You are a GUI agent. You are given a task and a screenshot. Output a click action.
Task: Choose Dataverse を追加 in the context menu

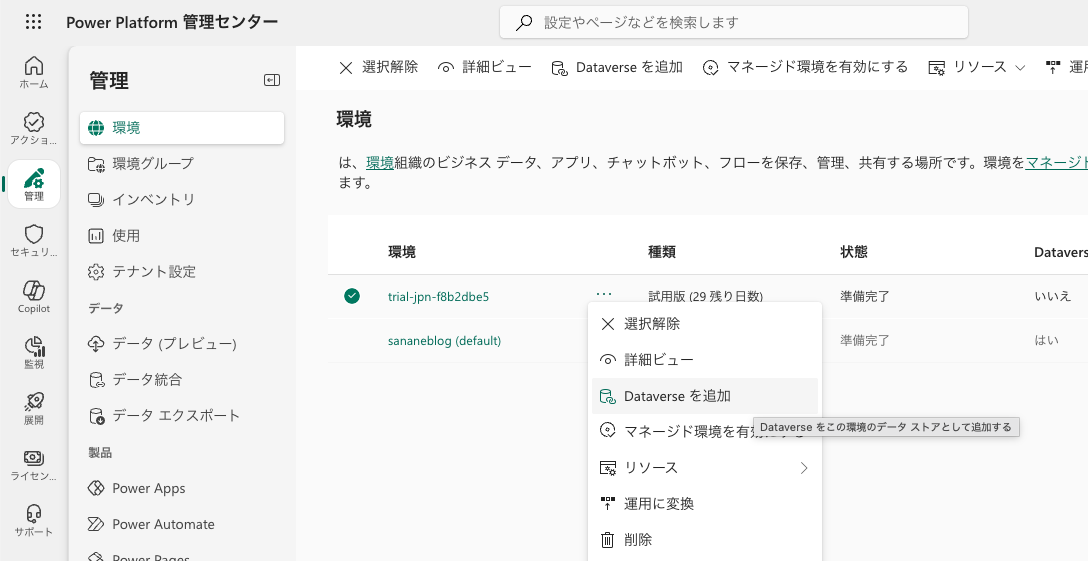705,396
